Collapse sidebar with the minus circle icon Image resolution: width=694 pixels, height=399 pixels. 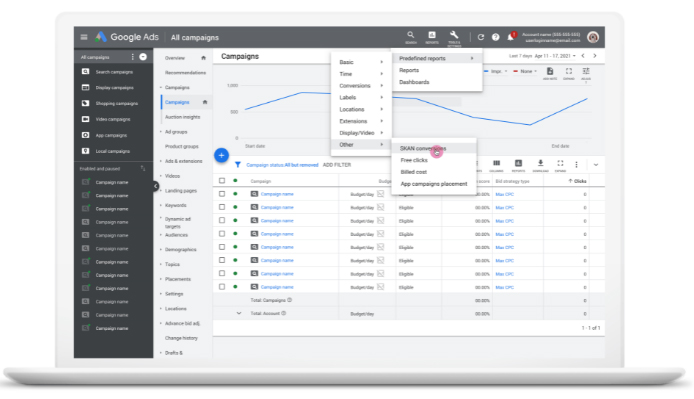[143, 57]
